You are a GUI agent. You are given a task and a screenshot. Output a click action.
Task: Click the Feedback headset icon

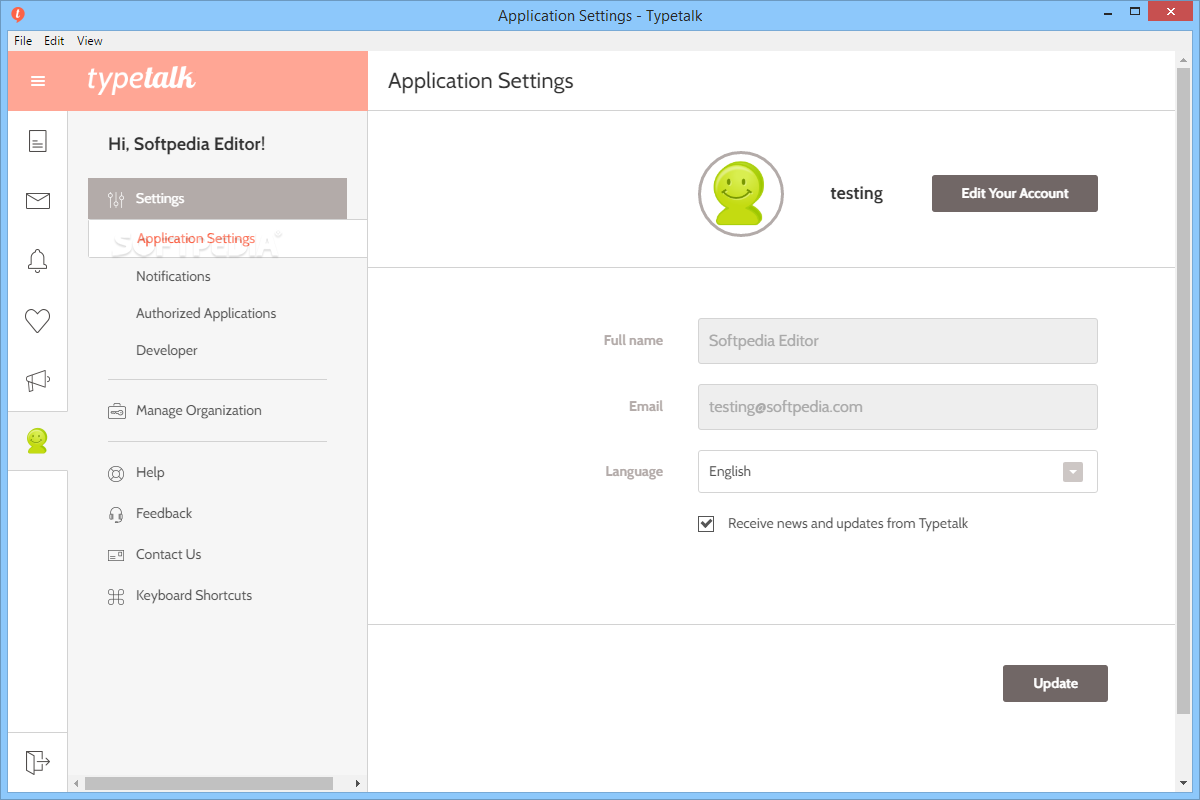click(x=116, y=514)
